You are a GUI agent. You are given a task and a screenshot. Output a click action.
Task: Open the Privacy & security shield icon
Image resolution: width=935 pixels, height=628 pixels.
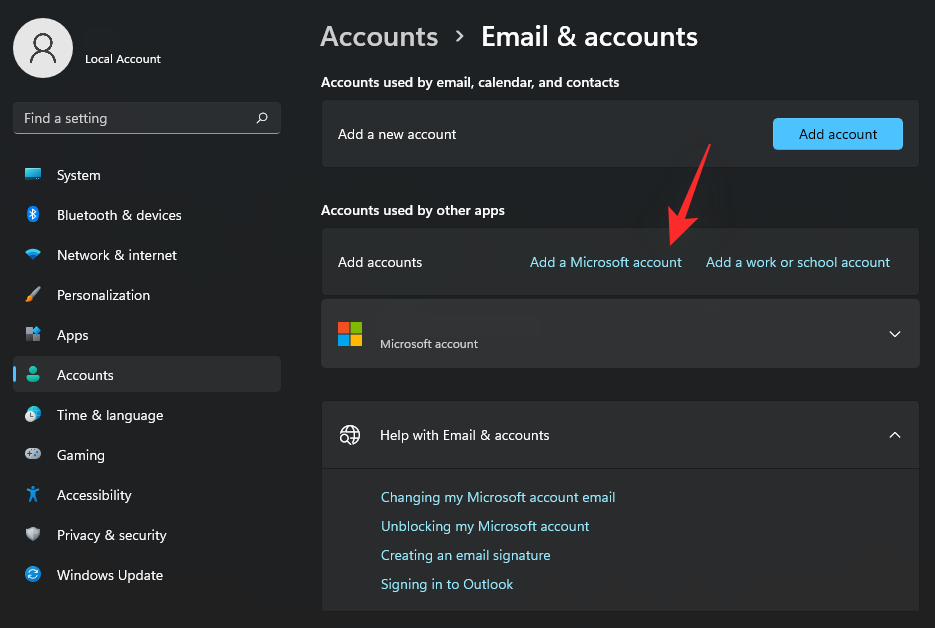click(33, 535)
